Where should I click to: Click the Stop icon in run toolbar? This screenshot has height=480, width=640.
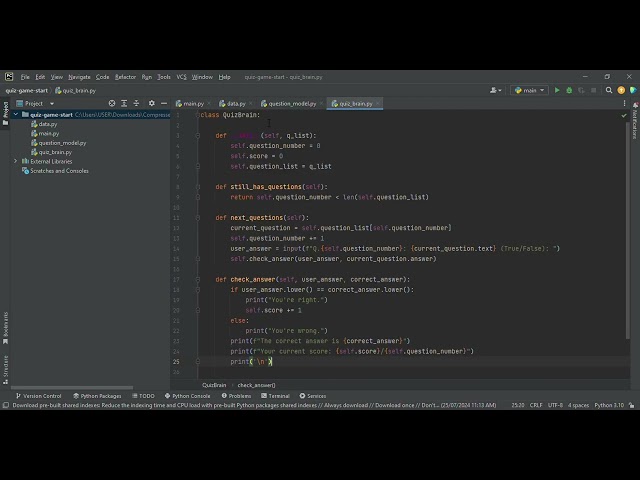(x=593, y=90)
